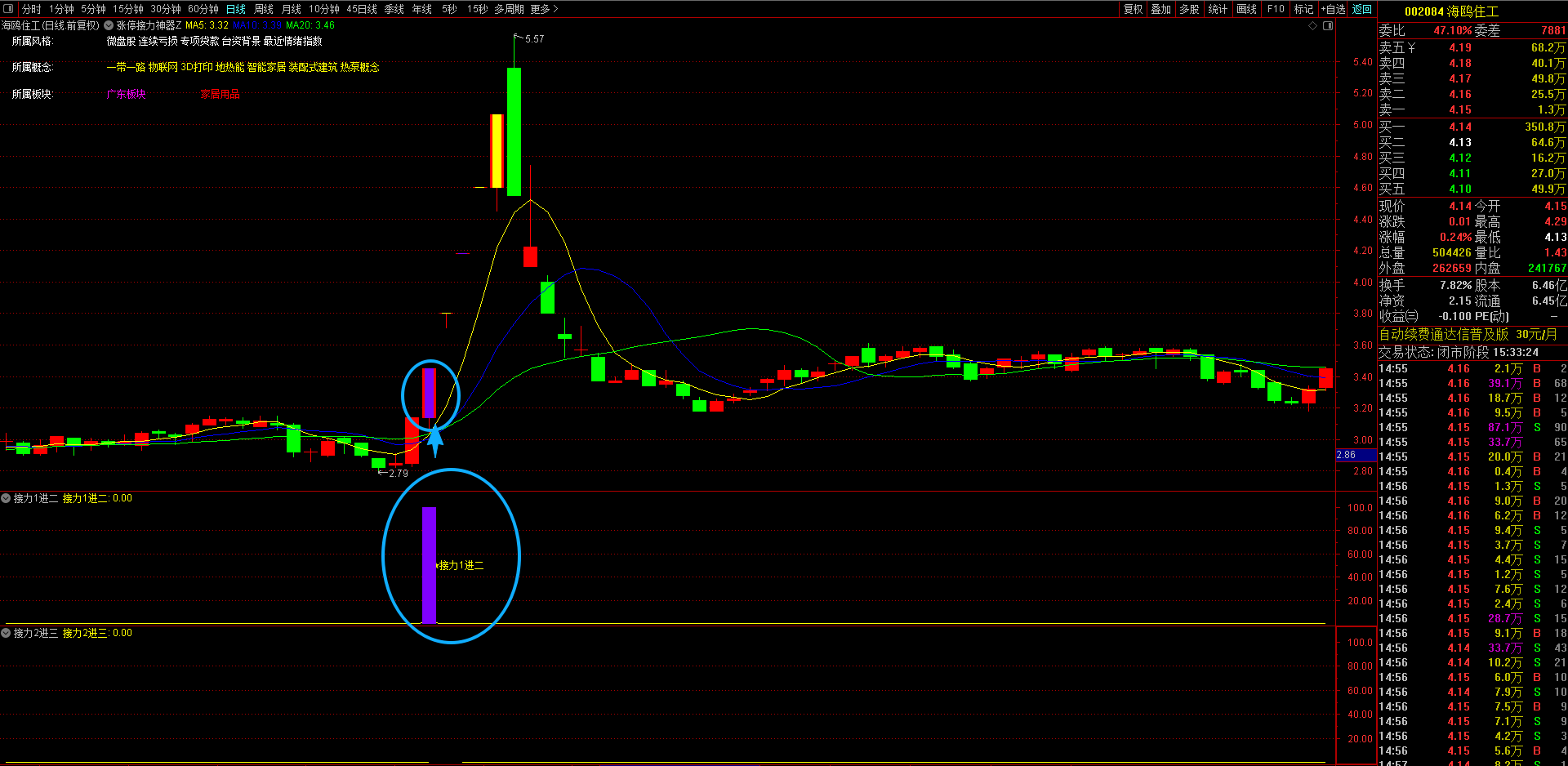Click the 卖一 price 4.15
The width and height of the screenshot is (1568, 766).
[x=1460, y=109]
